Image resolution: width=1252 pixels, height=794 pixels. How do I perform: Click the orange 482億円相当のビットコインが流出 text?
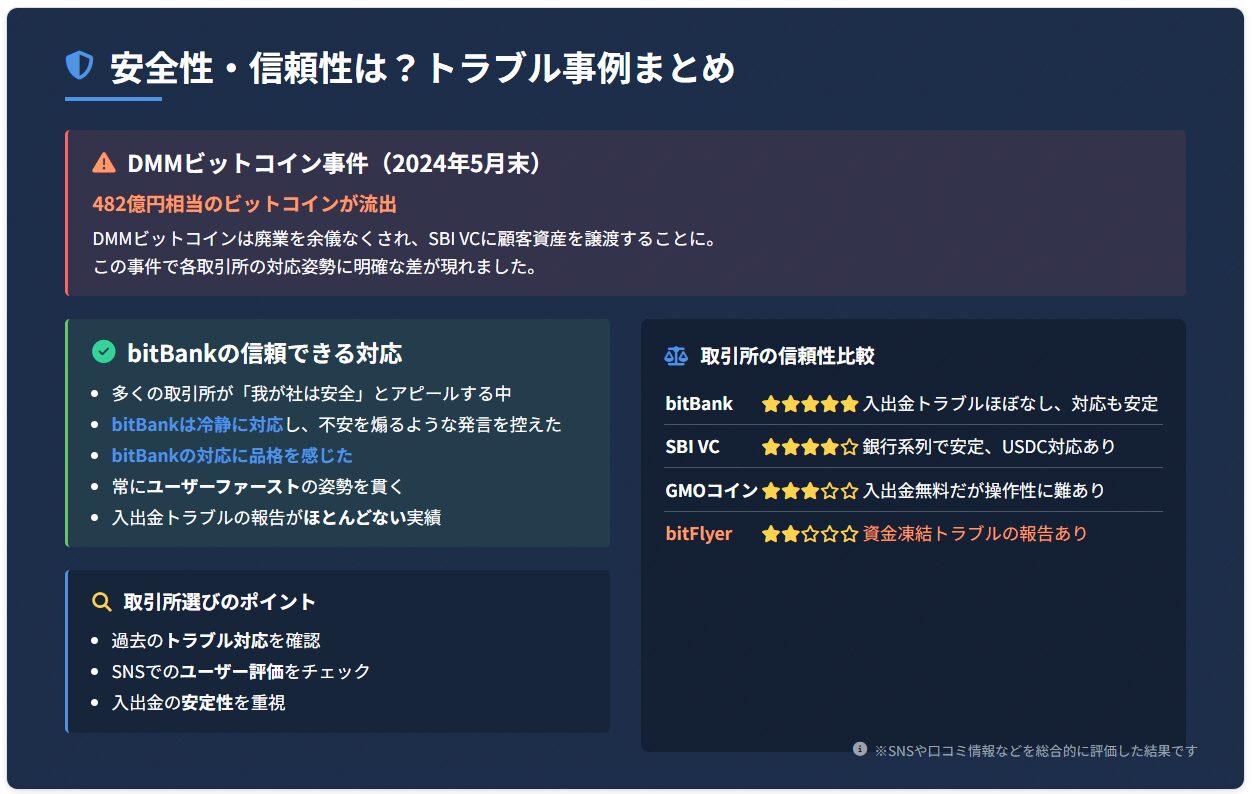245,204
